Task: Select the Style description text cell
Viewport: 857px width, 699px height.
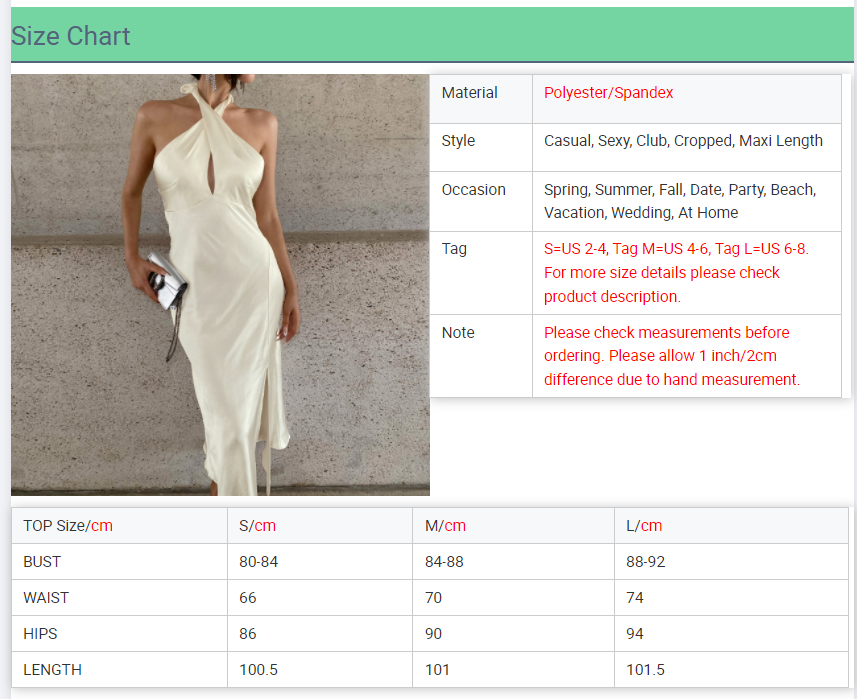Action: click(683, 141)
